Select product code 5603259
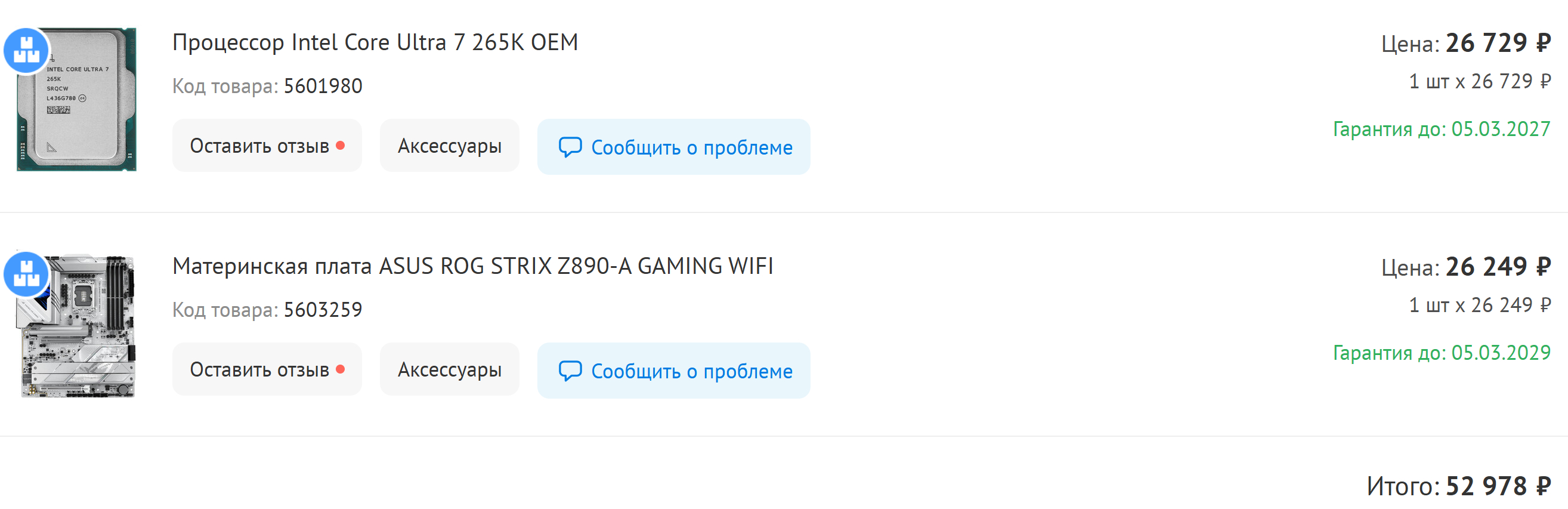The image size is (1568, 509). pyautogui.click(x=323, y=309)
